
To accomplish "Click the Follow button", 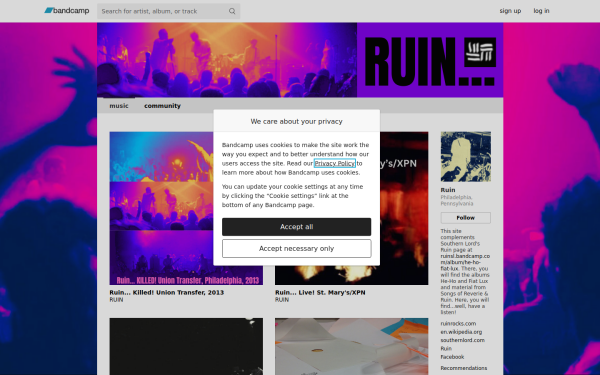I will 466,218.
